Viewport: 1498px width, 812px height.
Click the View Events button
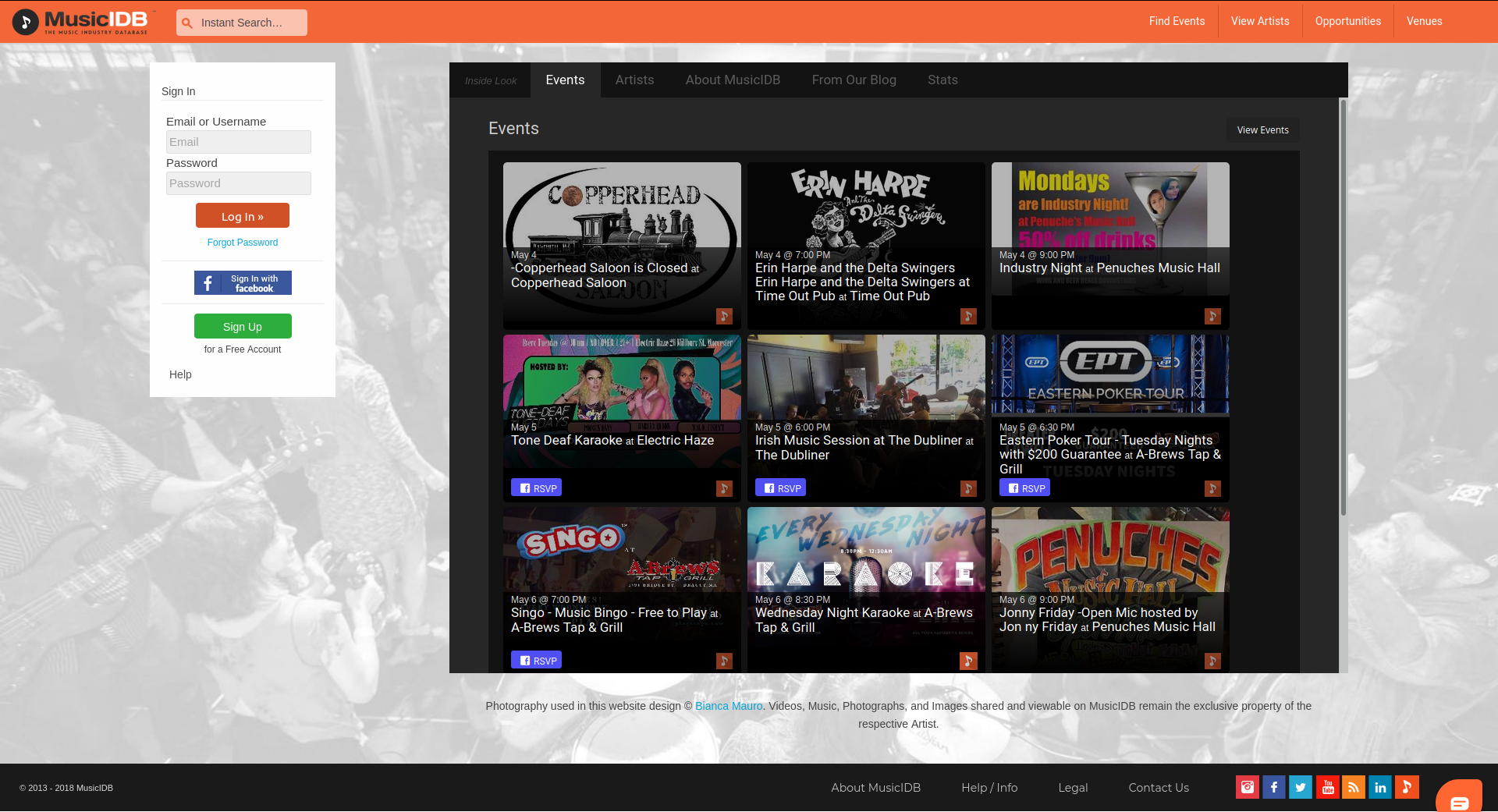1262,129
